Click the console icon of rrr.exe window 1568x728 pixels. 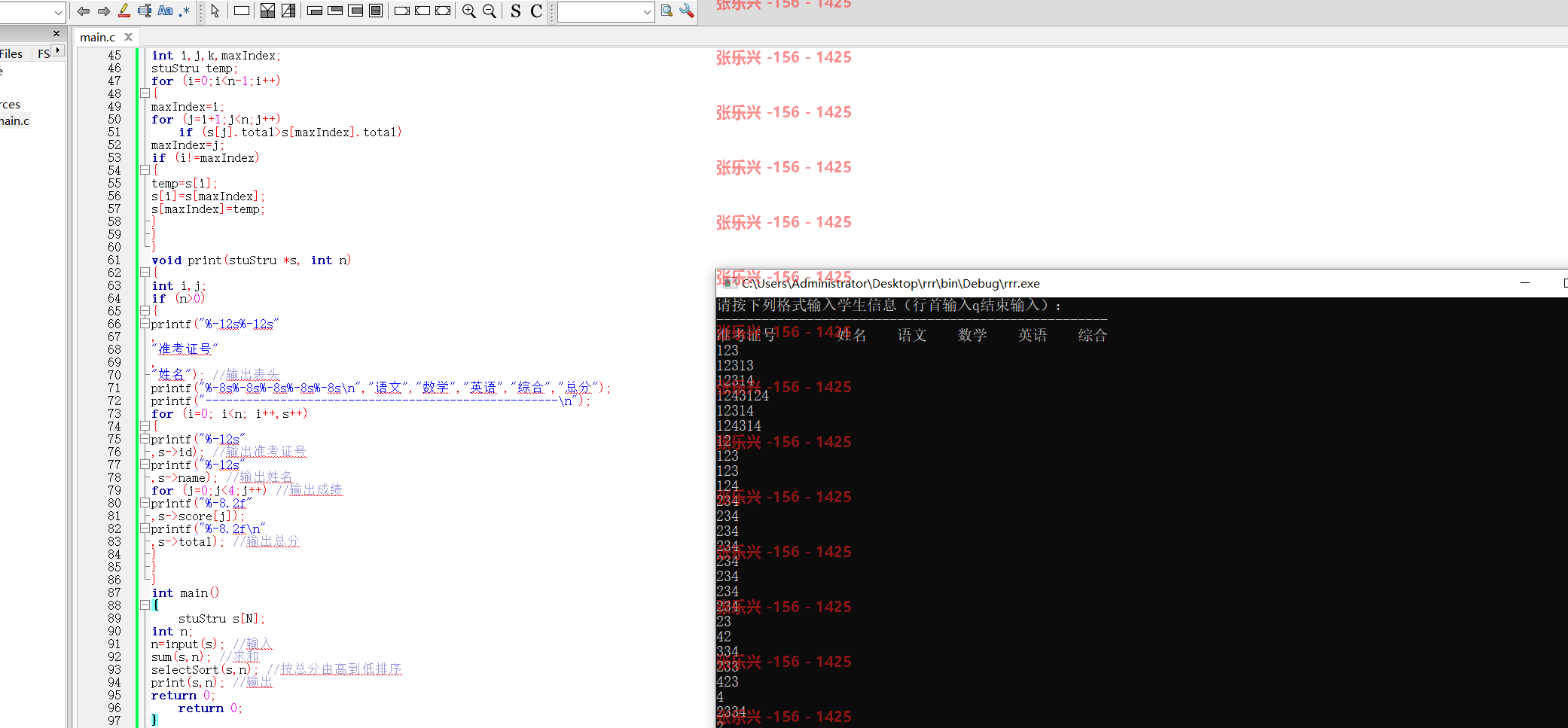[728, 283]
